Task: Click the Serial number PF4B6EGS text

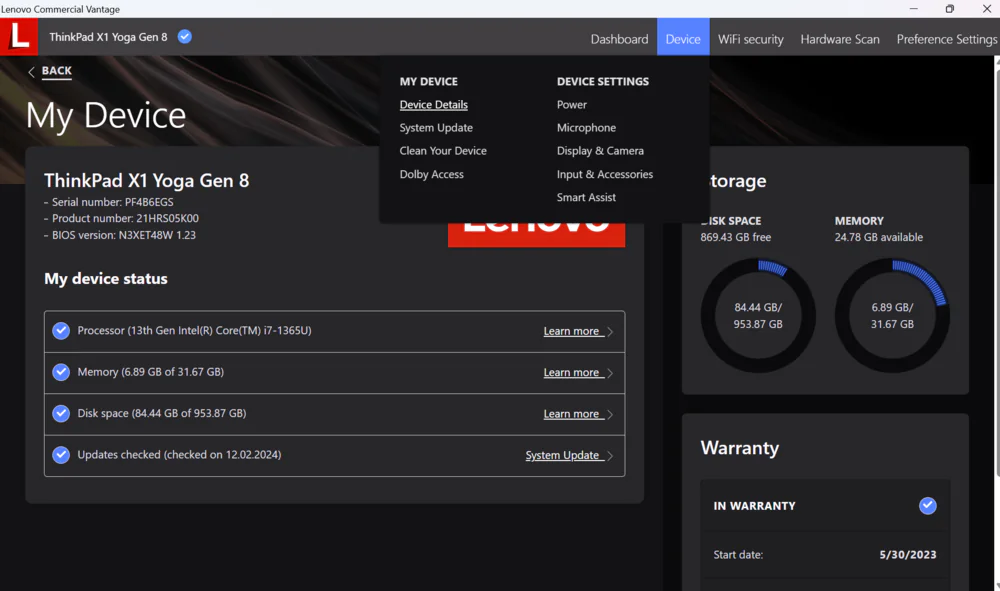Action: pyautogui.click(x=112, y=202)
